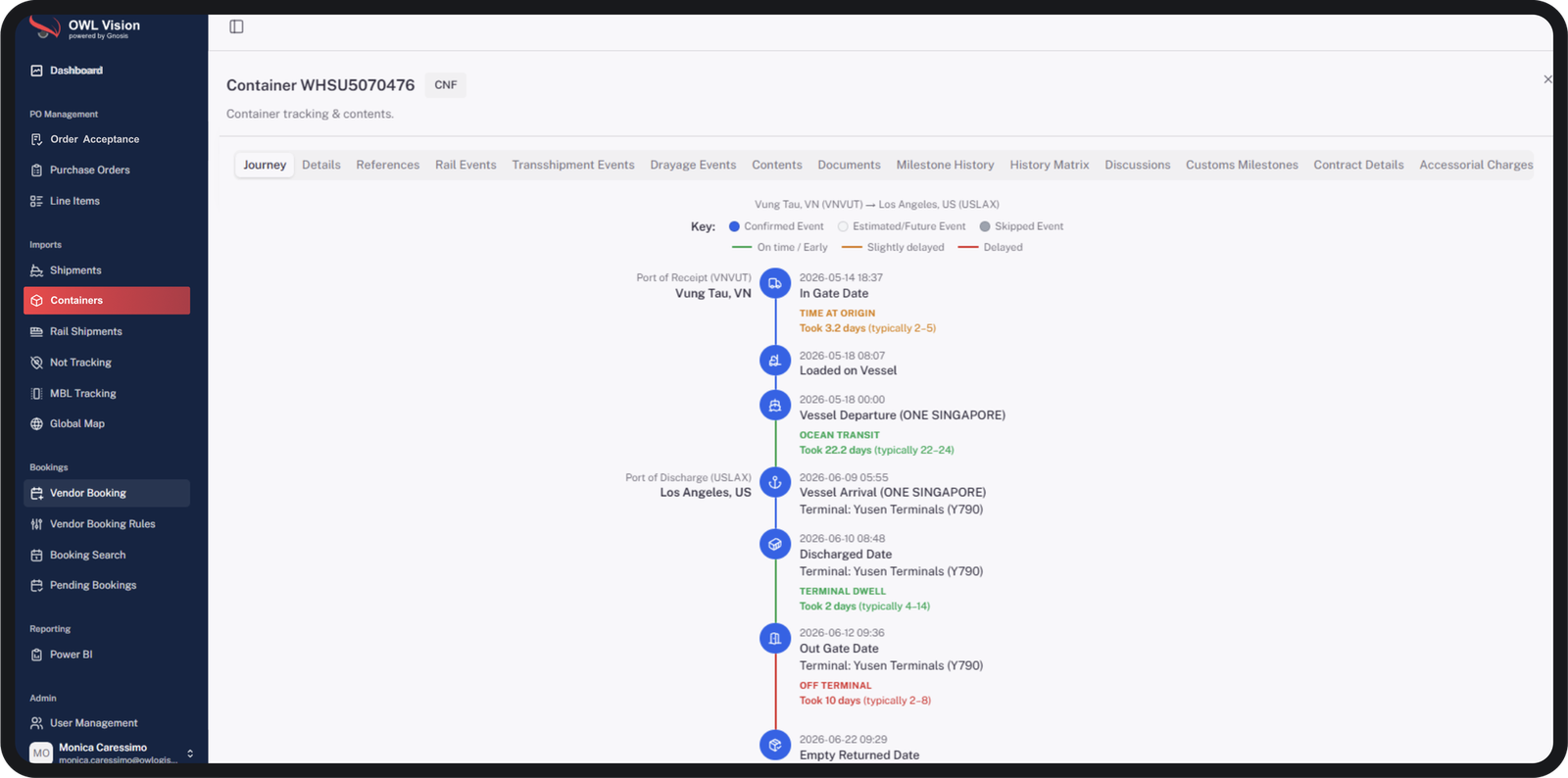Viewport: 1568px width, 778px height.
Task: View the Accessorial Charges tab
Action: click(x=1476, y=165)
